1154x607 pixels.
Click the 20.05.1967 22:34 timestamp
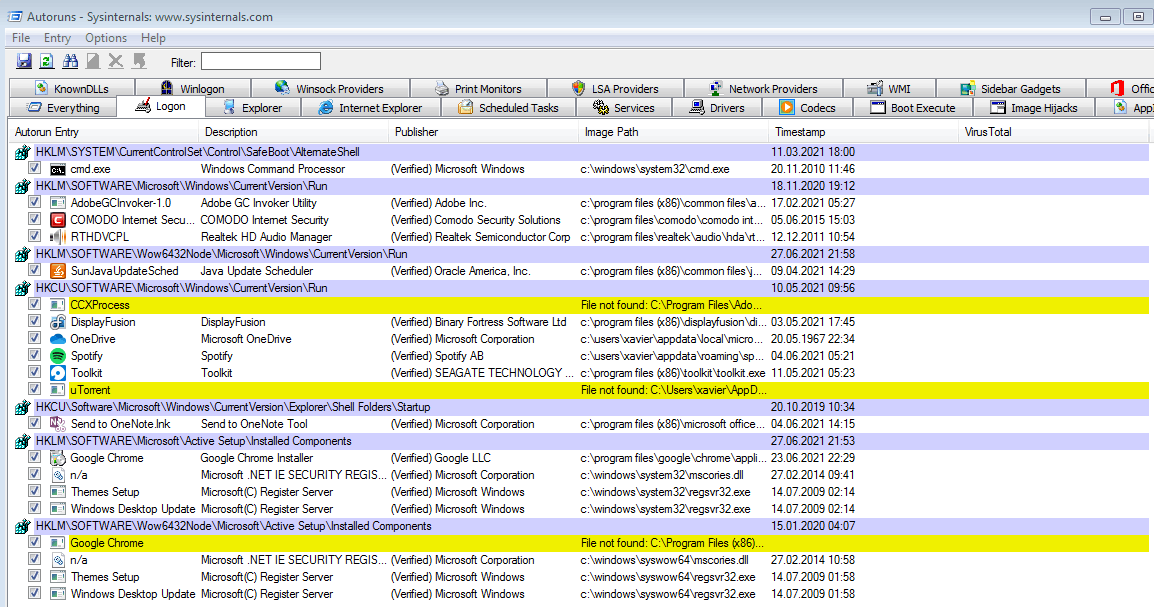click(x=813, y=339)
